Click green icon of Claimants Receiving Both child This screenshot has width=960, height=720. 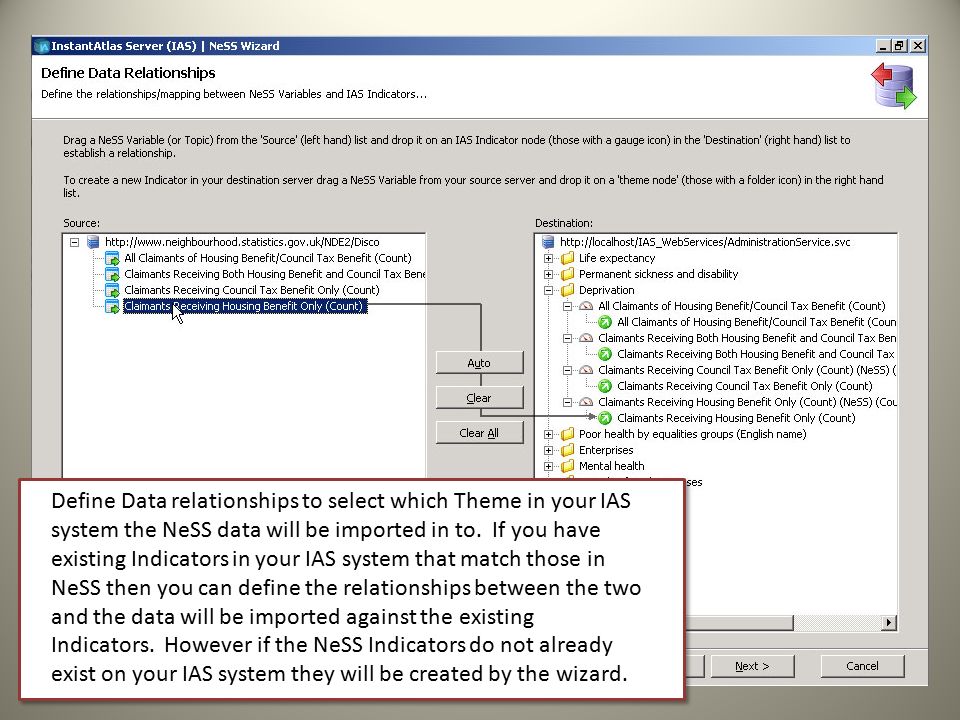point(605,354)
